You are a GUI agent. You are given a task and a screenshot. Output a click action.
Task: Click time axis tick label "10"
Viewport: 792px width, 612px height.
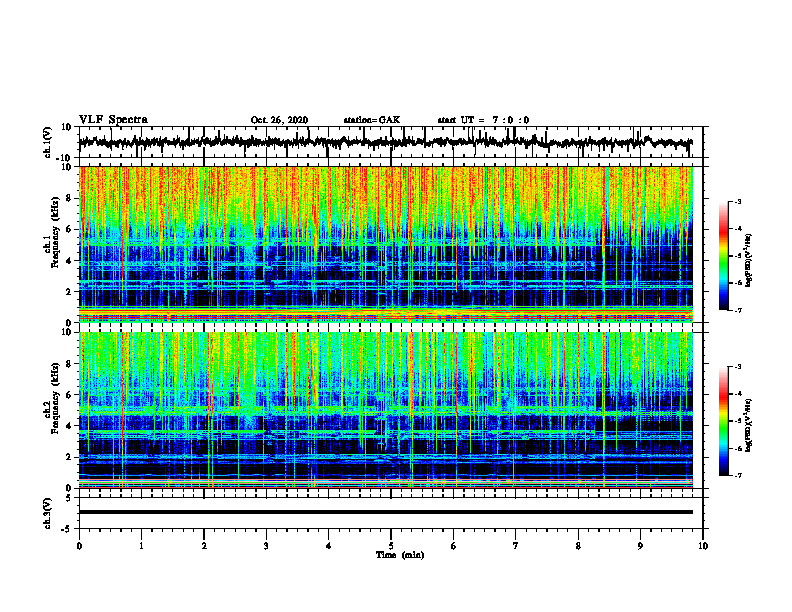coord(703,546)
